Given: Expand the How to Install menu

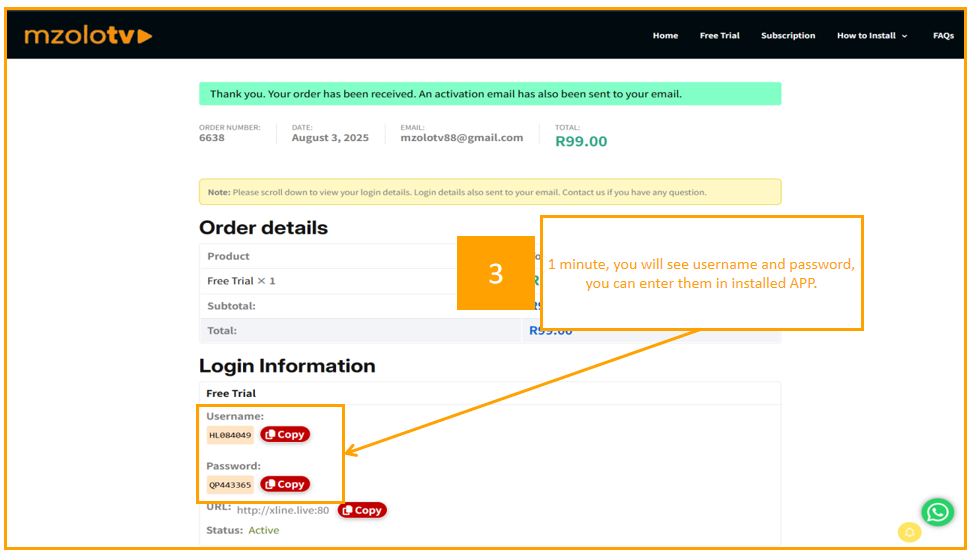Looking at the screenshot, I should coord(871,36).
